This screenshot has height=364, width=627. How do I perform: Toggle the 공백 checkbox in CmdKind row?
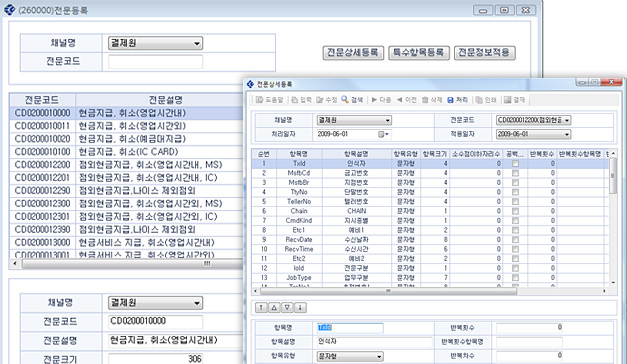515,220
